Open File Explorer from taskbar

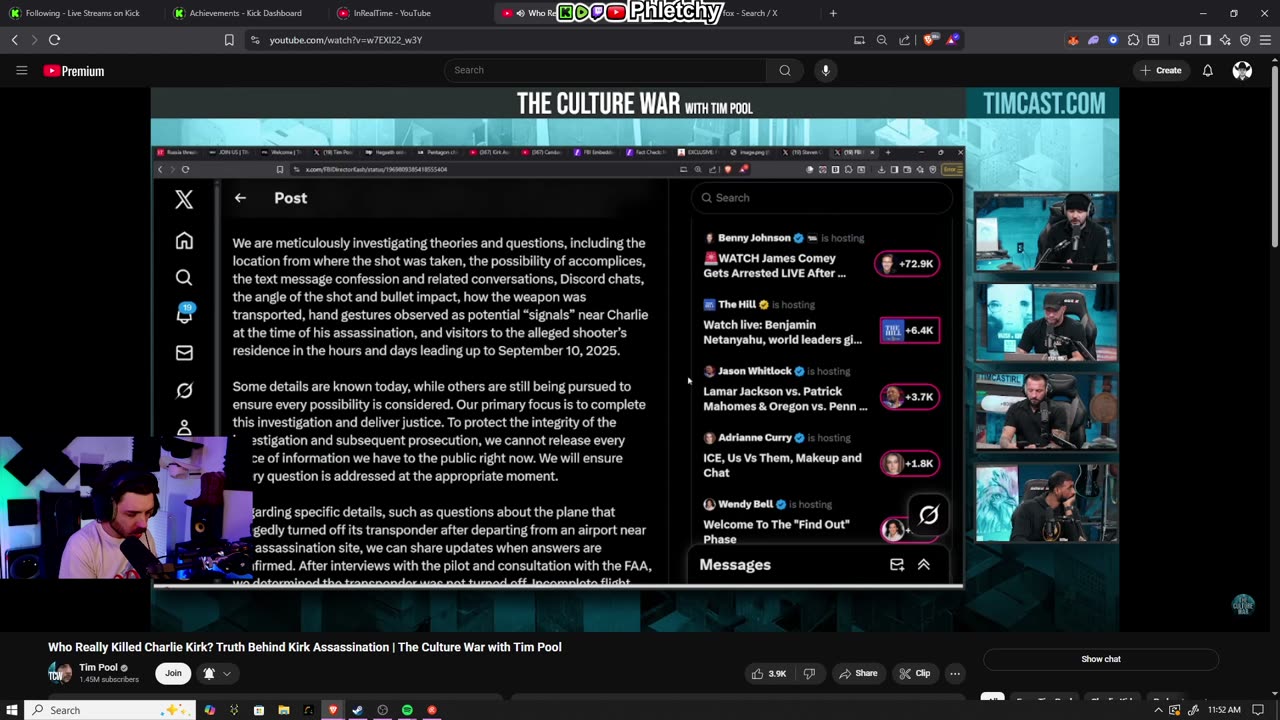coord(283,710)
